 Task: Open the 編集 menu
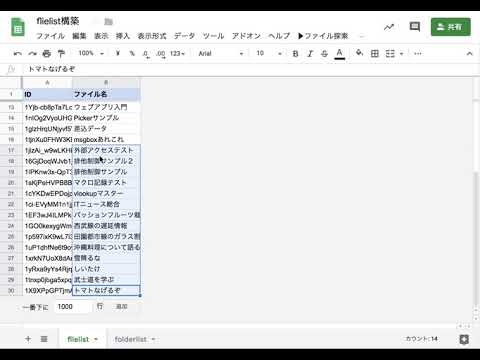79,36
